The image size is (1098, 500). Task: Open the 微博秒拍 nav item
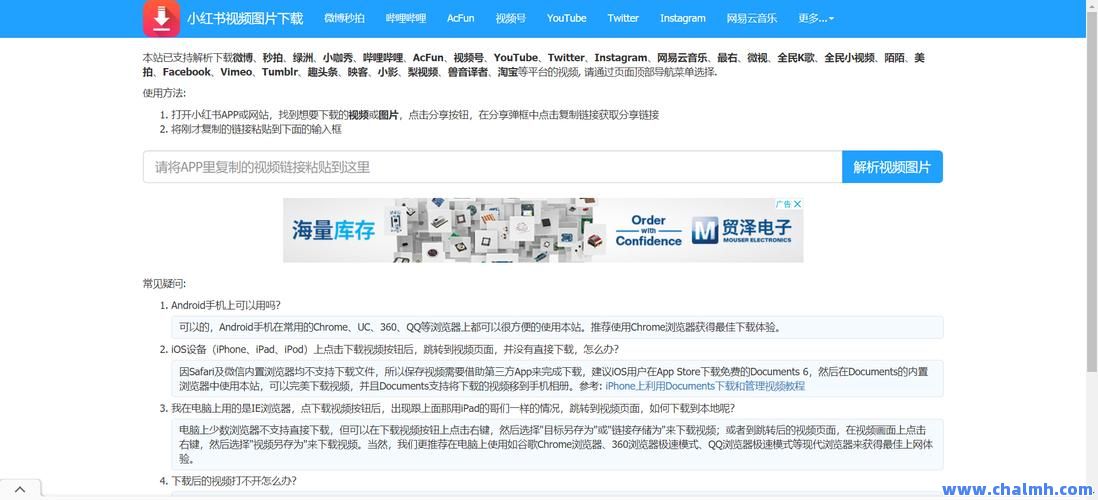(345, 19)
